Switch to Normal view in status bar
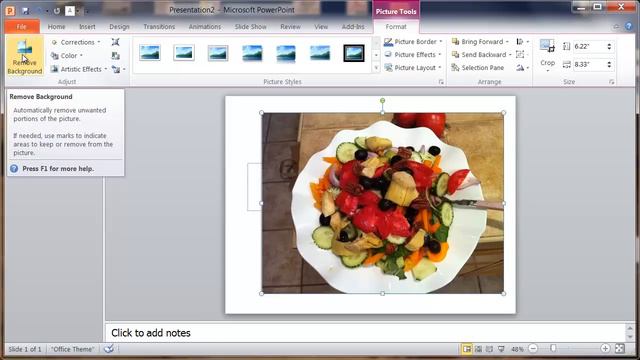The width and height of the screenshot is (640, 360). coord(467,349)
